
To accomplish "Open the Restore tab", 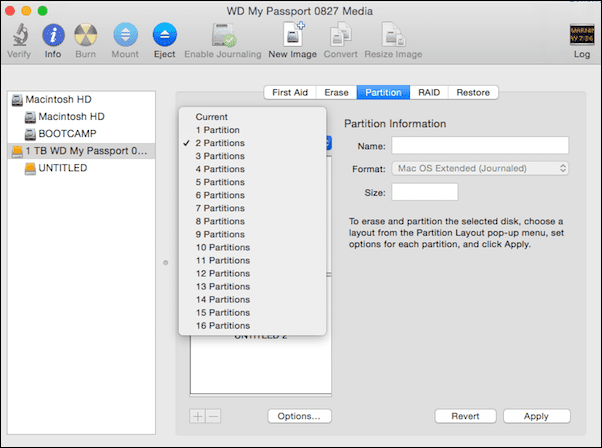I will pos(473,93).
